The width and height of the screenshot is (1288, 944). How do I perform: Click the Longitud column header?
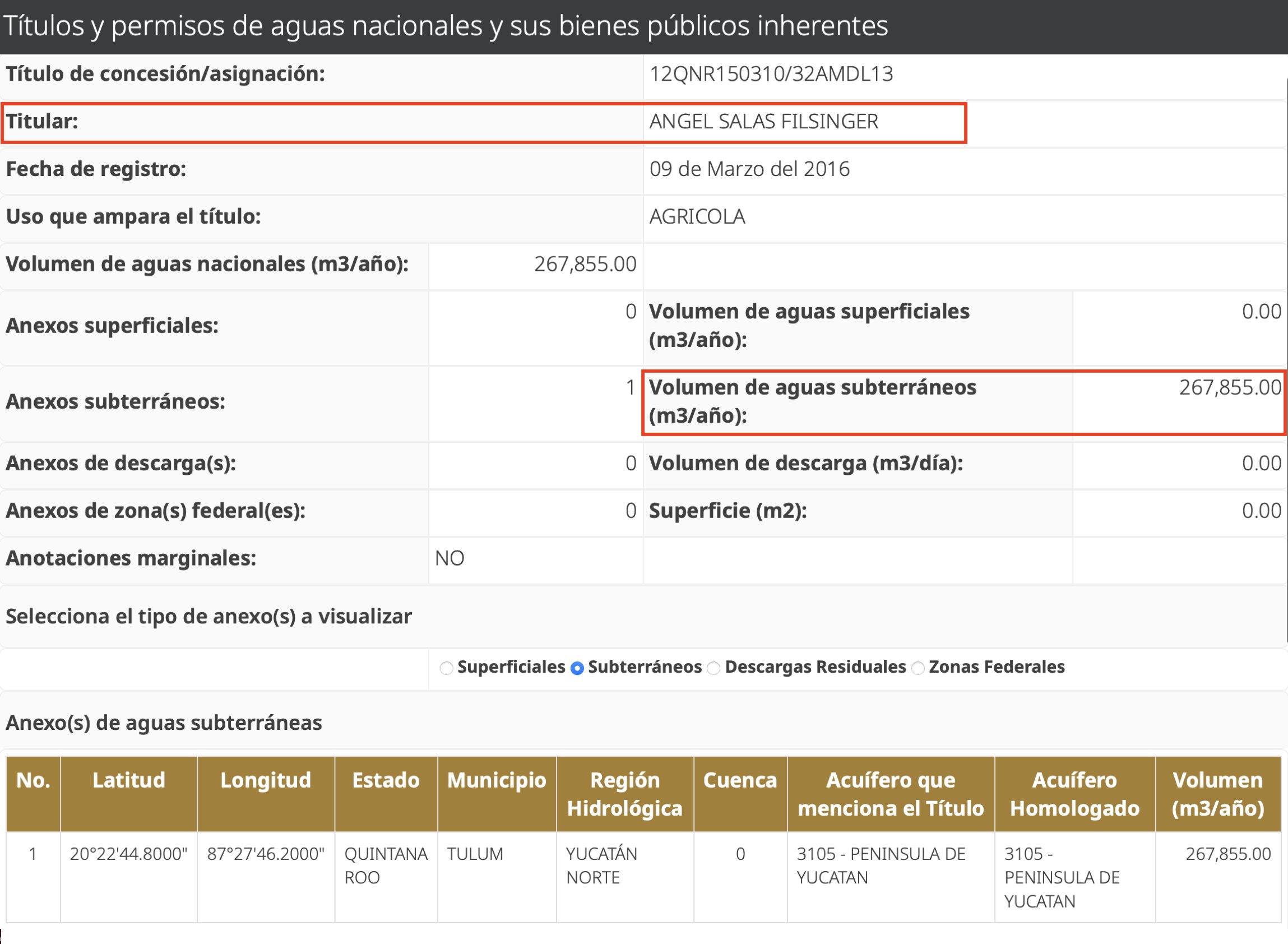[266, 780]
